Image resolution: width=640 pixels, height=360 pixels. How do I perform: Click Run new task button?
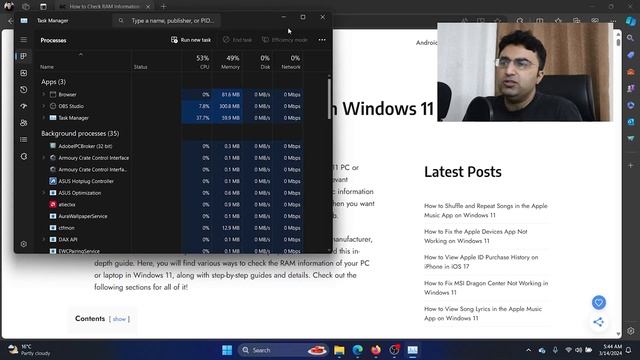point(191,40)
